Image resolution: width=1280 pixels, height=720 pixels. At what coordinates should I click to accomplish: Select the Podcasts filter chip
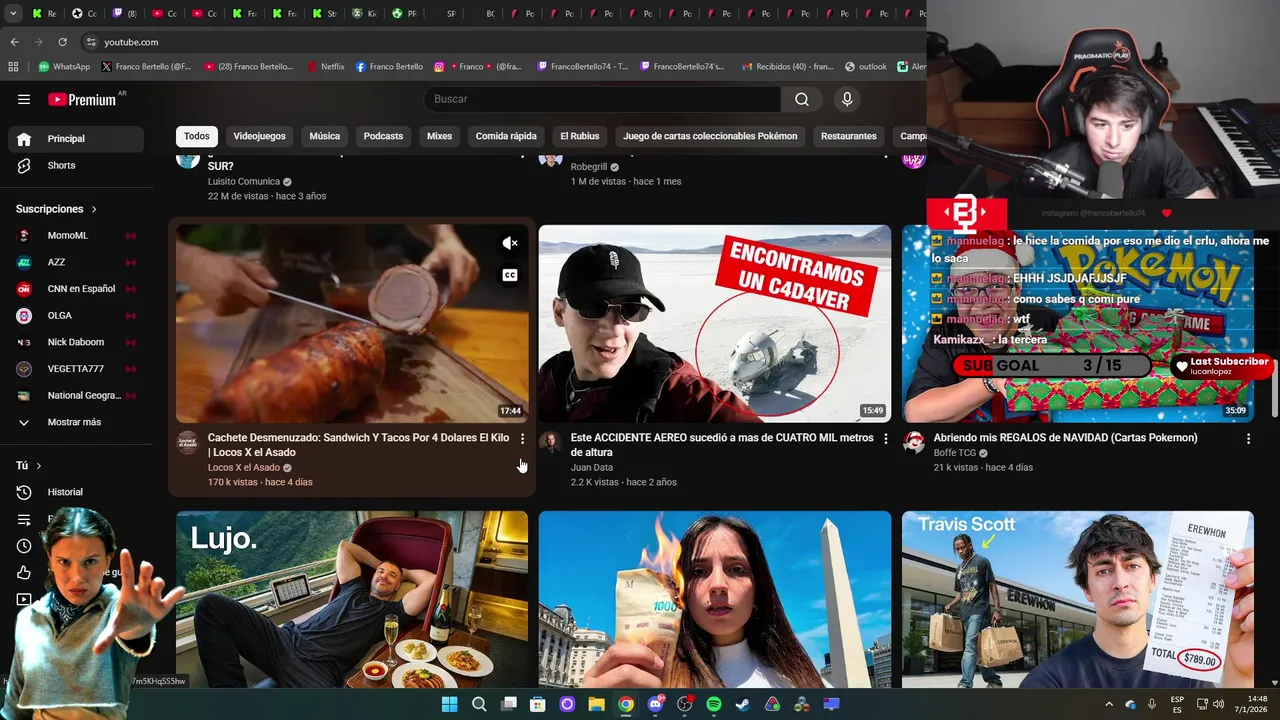click(383, 136)
